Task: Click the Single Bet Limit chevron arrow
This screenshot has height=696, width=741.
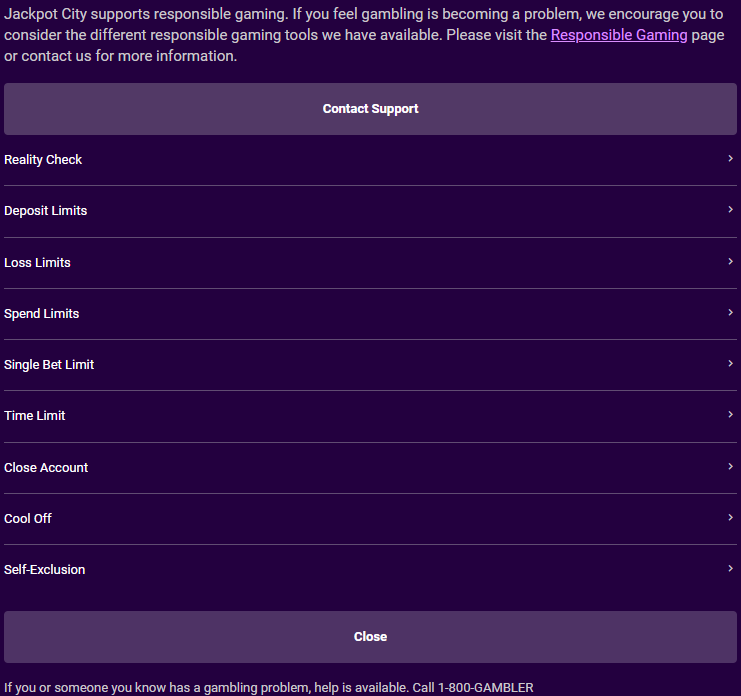Action: tap(730, 364)
